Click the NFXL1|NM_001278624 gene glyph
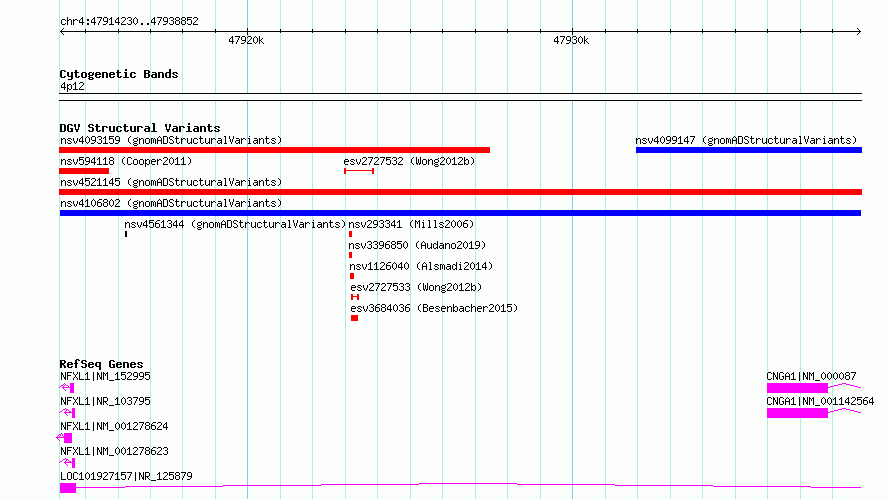 click(x=64, y=438)
